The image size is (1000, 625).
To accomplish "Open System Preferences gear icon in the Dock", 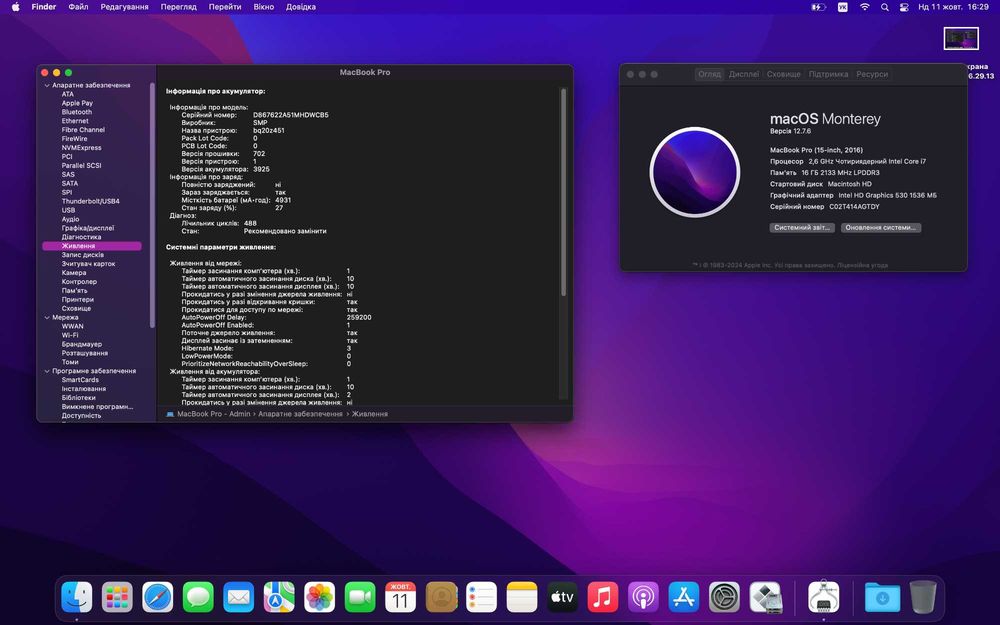I will 724,598.
